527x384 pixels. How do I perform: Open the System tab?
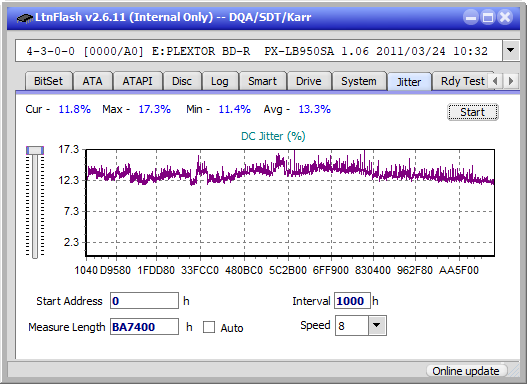click(x=359, y=81)
